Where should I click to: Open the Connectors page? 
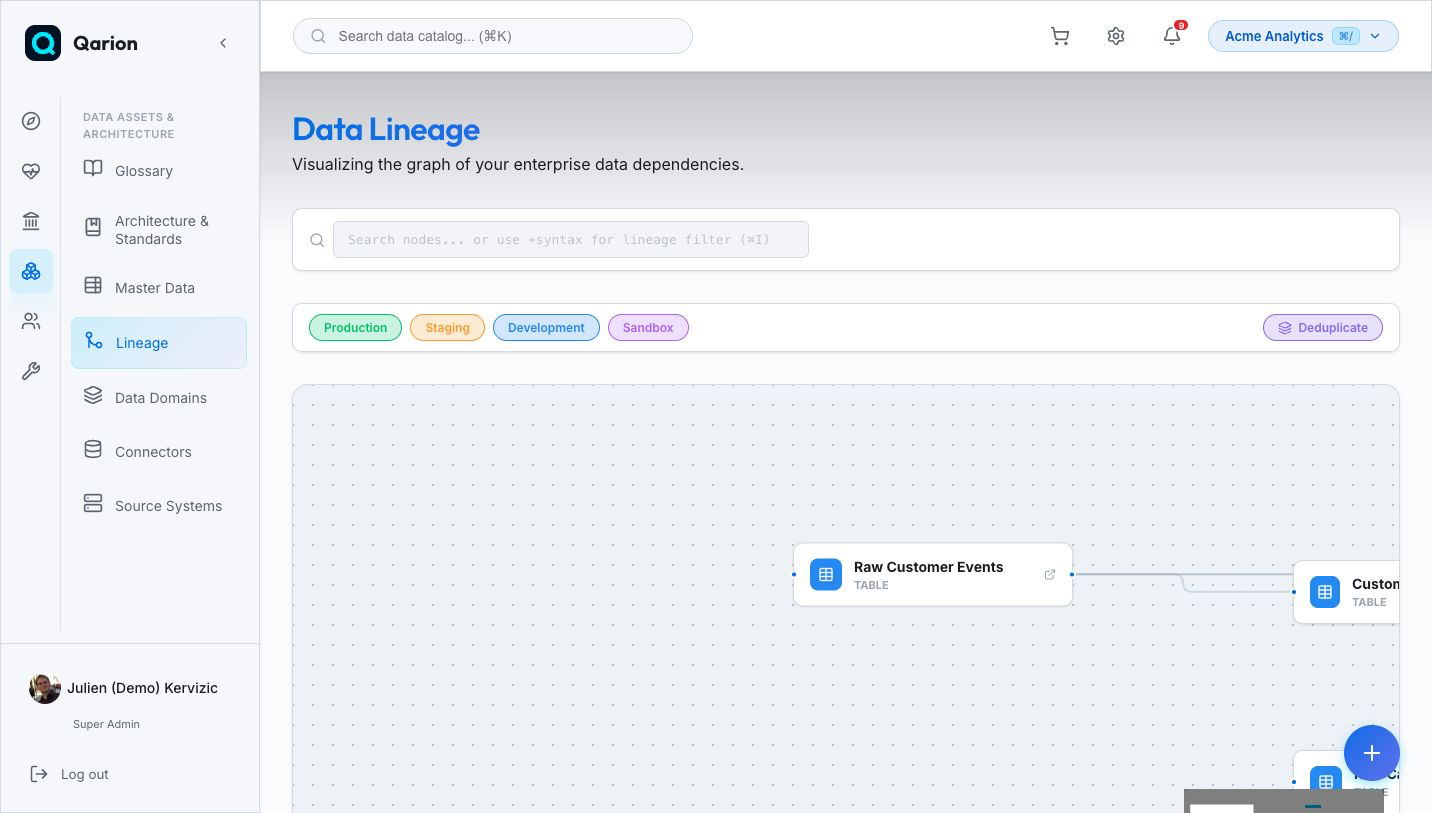click(x=159, y=451)
